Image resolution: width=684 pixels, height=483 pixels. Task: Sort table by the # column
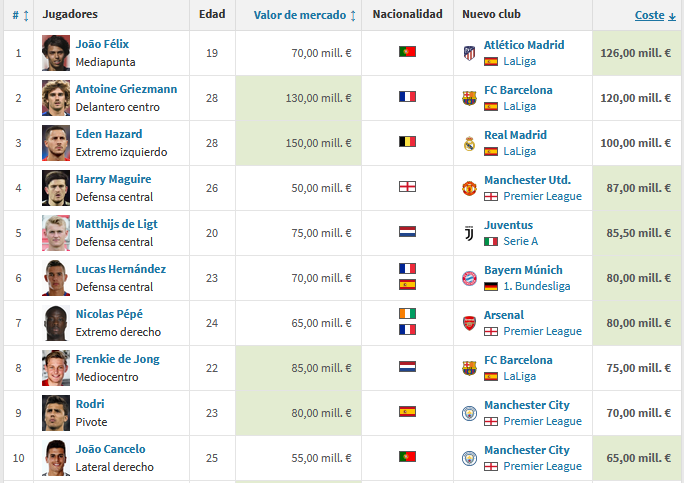tap(21, 16)
